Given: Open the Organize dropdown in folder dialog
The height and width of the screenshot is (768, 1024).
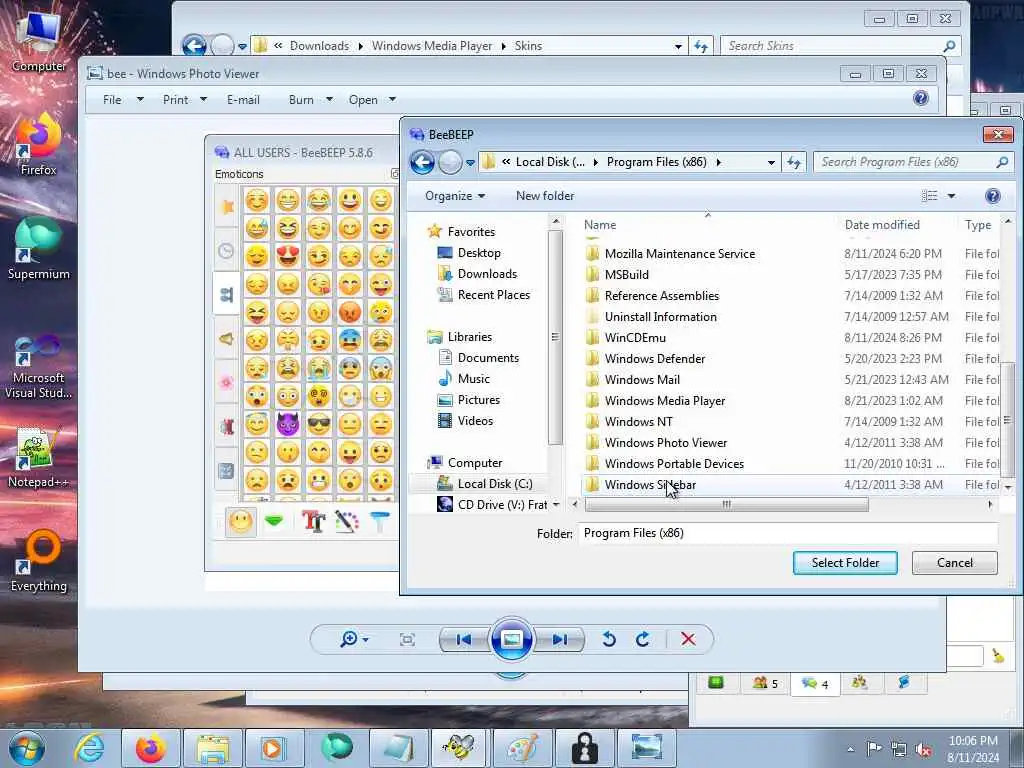Looking at the screenshot, I should click(455, 196).
